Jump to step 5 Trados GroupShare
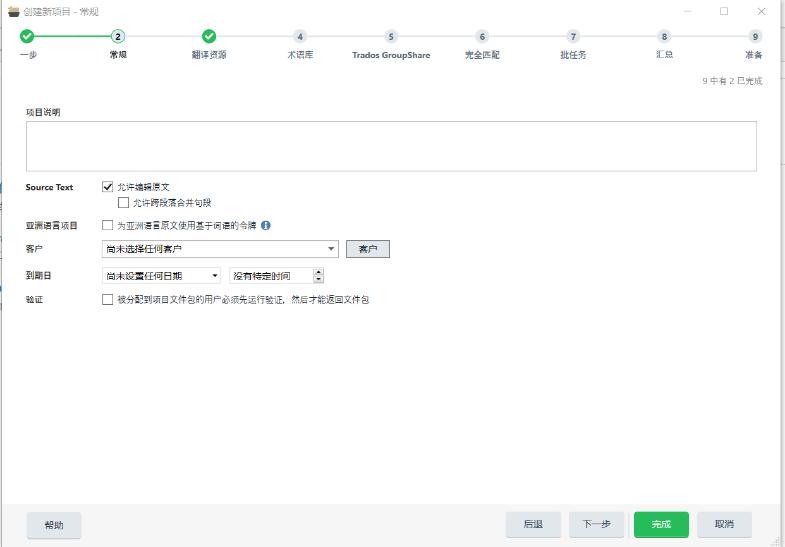The height and width of the screenshot is (547, 785). [x=391, y=36]
